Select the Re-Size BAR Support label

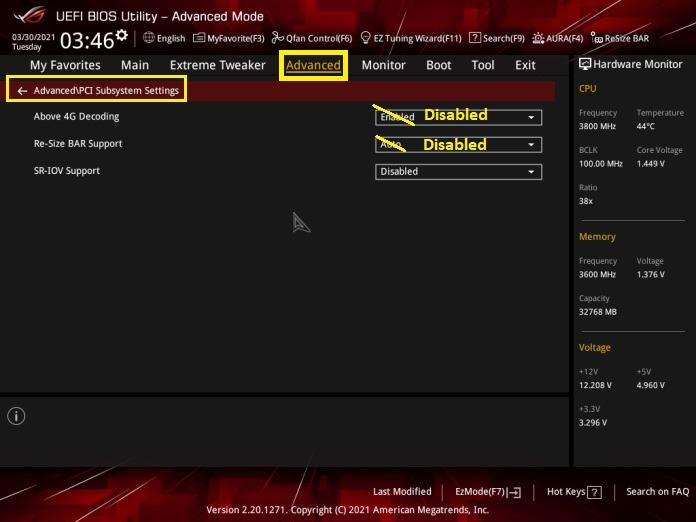pyautogui.click(x=78, y=144)
